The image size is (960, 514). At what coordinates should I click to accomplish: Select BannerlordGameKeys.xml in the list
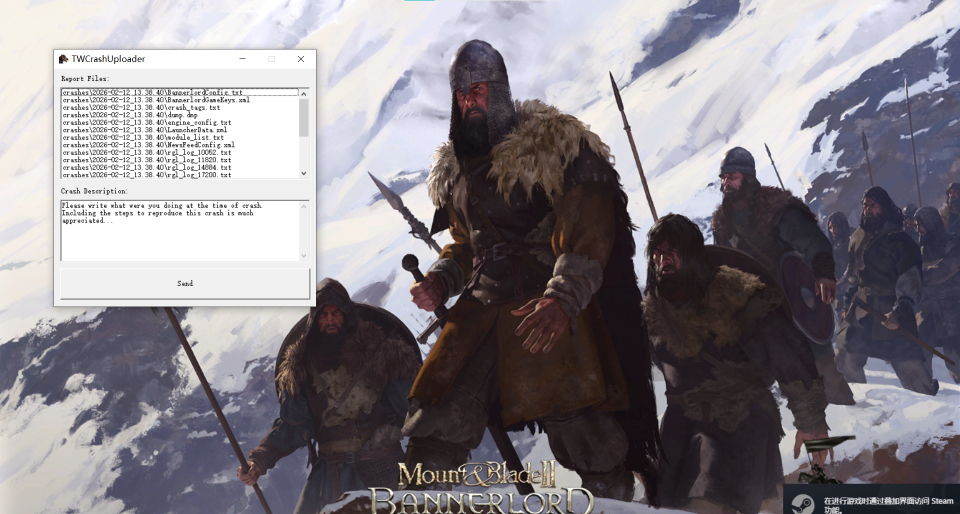coord(155,100)
